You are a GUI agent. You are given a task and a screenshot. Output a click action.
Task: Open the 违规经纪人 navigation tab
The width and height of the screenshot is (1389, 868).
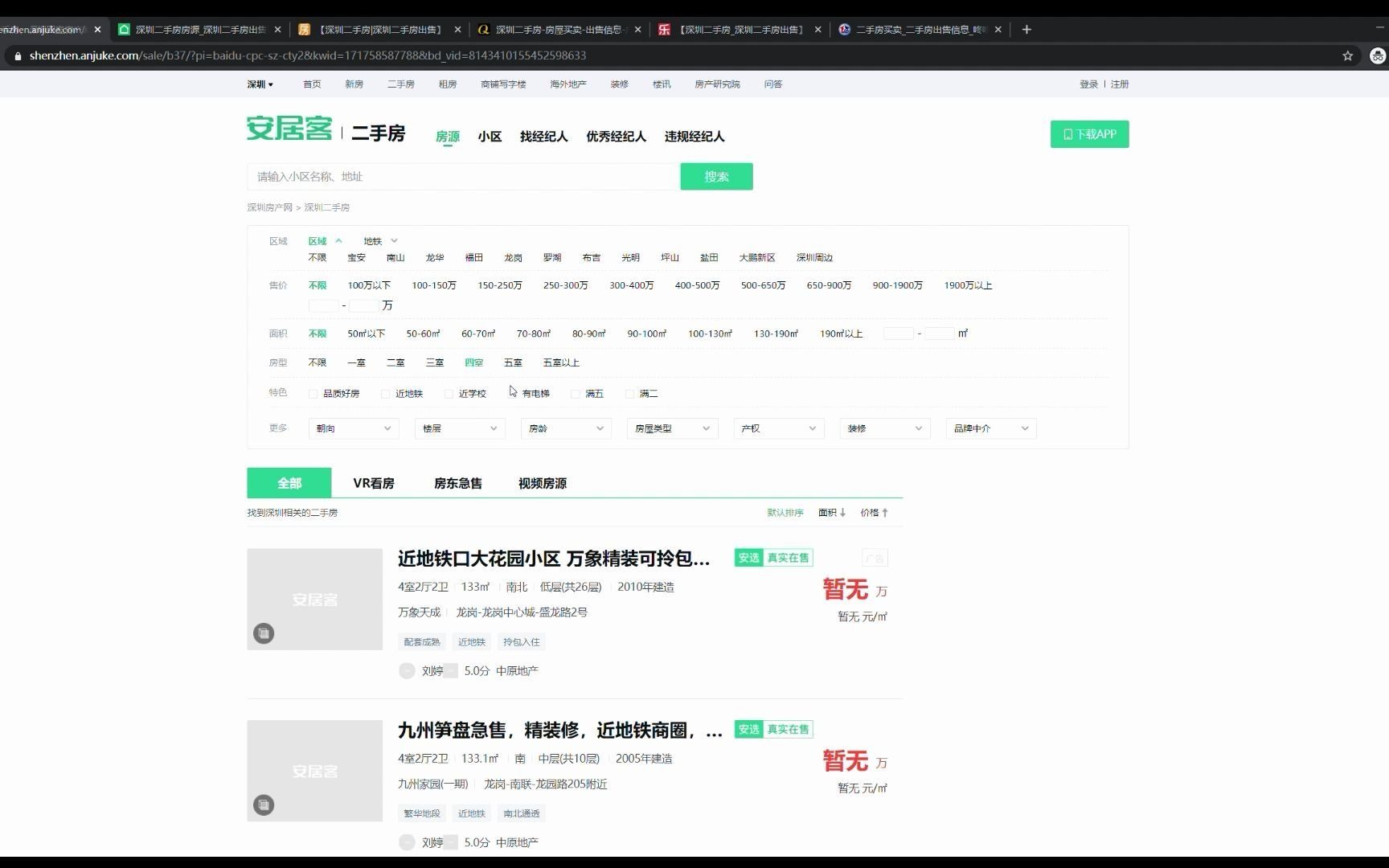pos(694,137)
